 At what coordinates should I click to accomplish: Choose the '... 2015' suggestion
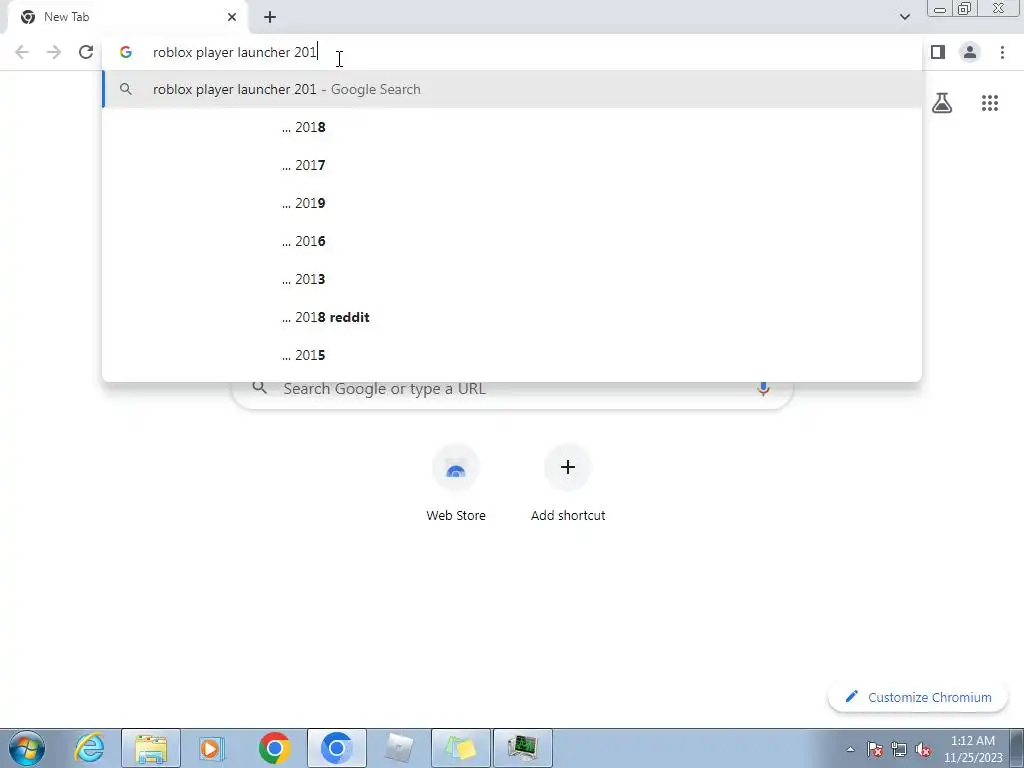coord(512,355)
